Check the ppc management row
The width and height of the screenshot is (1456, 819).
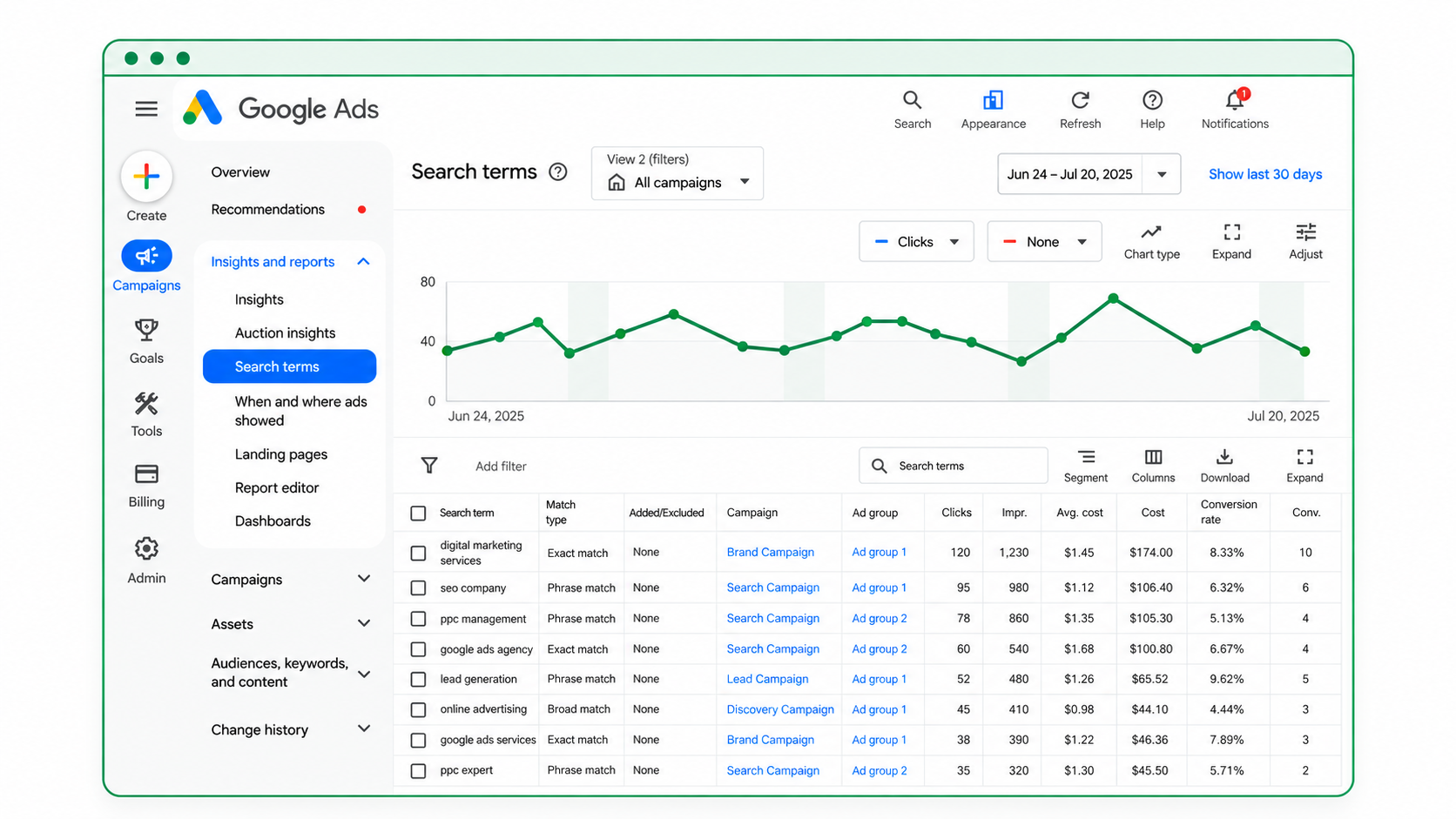pyautogui.click(x=418, y=619)
